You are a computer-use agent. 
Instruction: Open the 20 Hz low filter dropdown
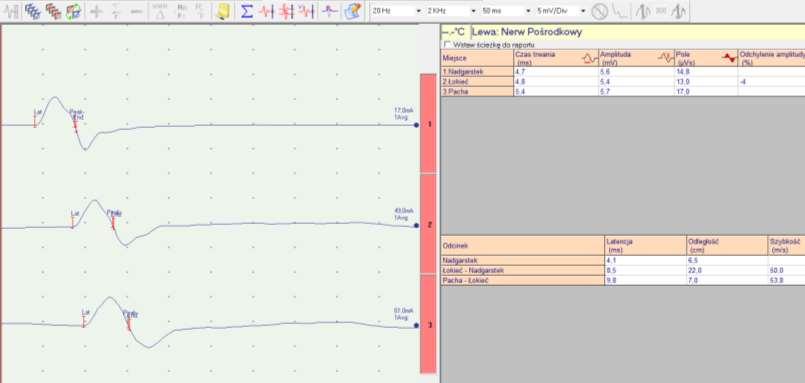click(x=419, y=10)
